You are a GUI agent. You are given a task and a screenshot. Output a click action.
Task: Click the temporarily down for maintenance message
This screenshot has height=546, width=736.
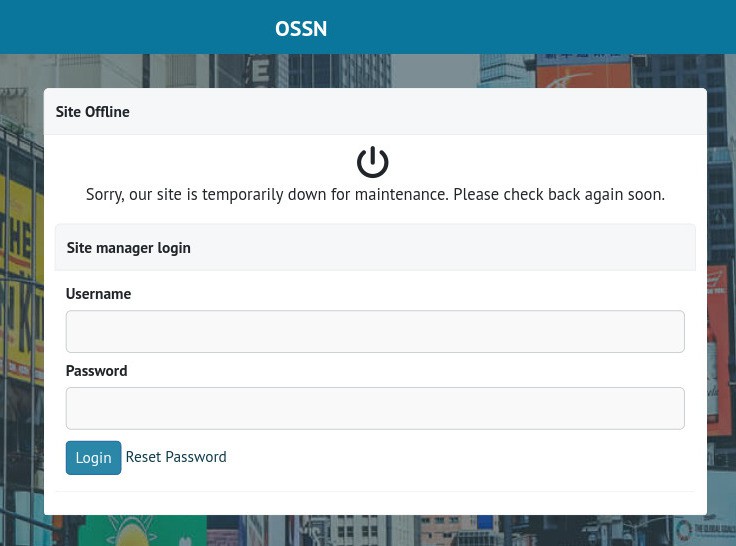click(375, 195)
